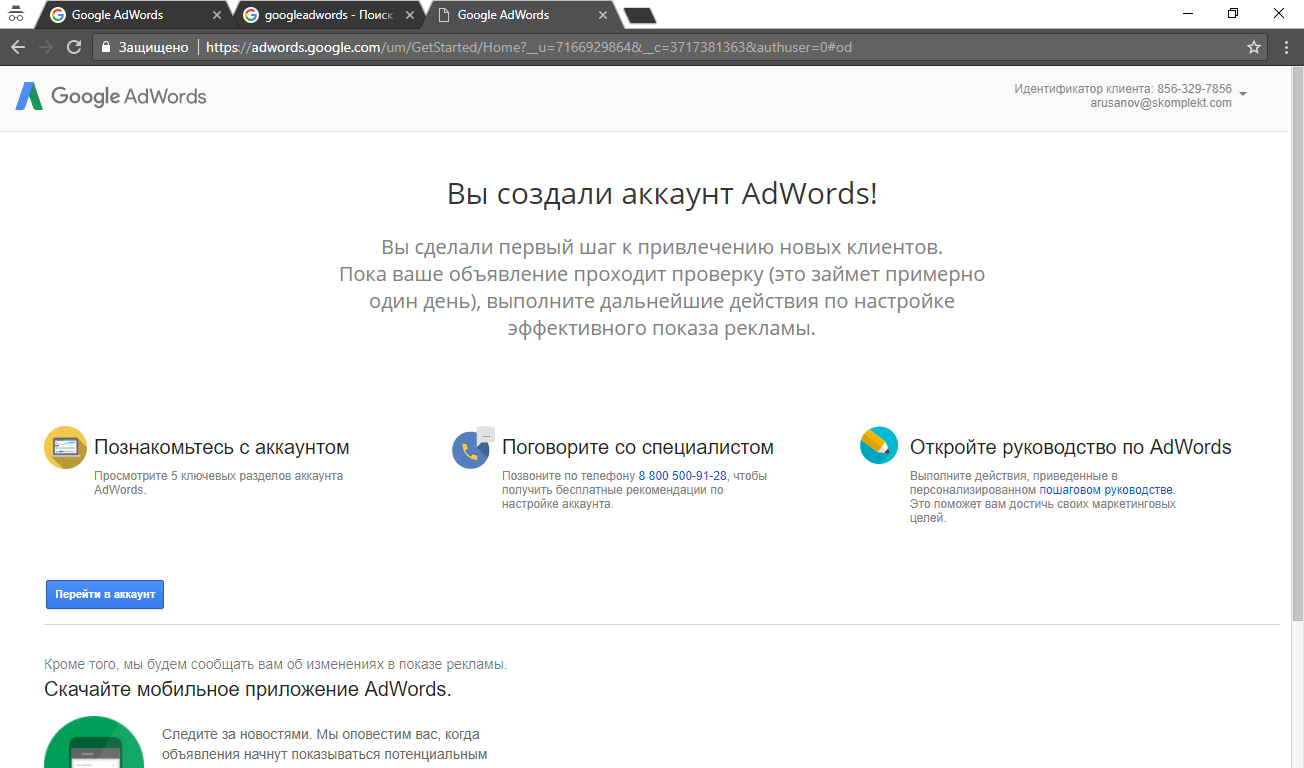Go back using the browser back arrow
This screenshot has width=1304, height=768.
pos(18,47)
